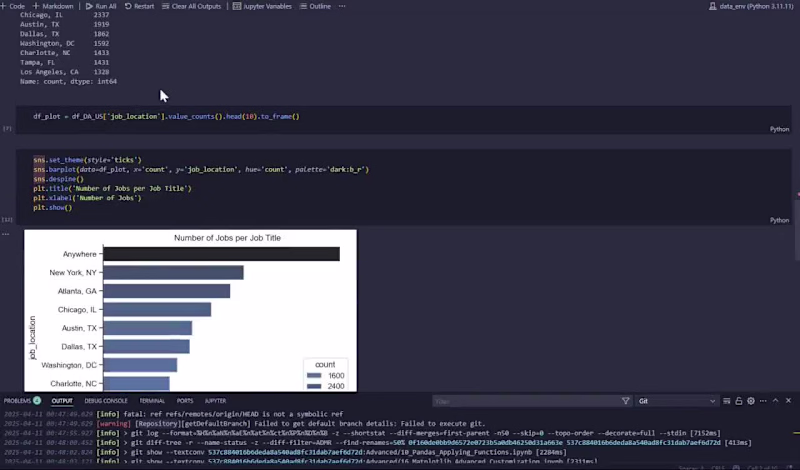Switch to the JUPYTER panel tab
This screenshot has height=470, width=800.
pos(215,401)
